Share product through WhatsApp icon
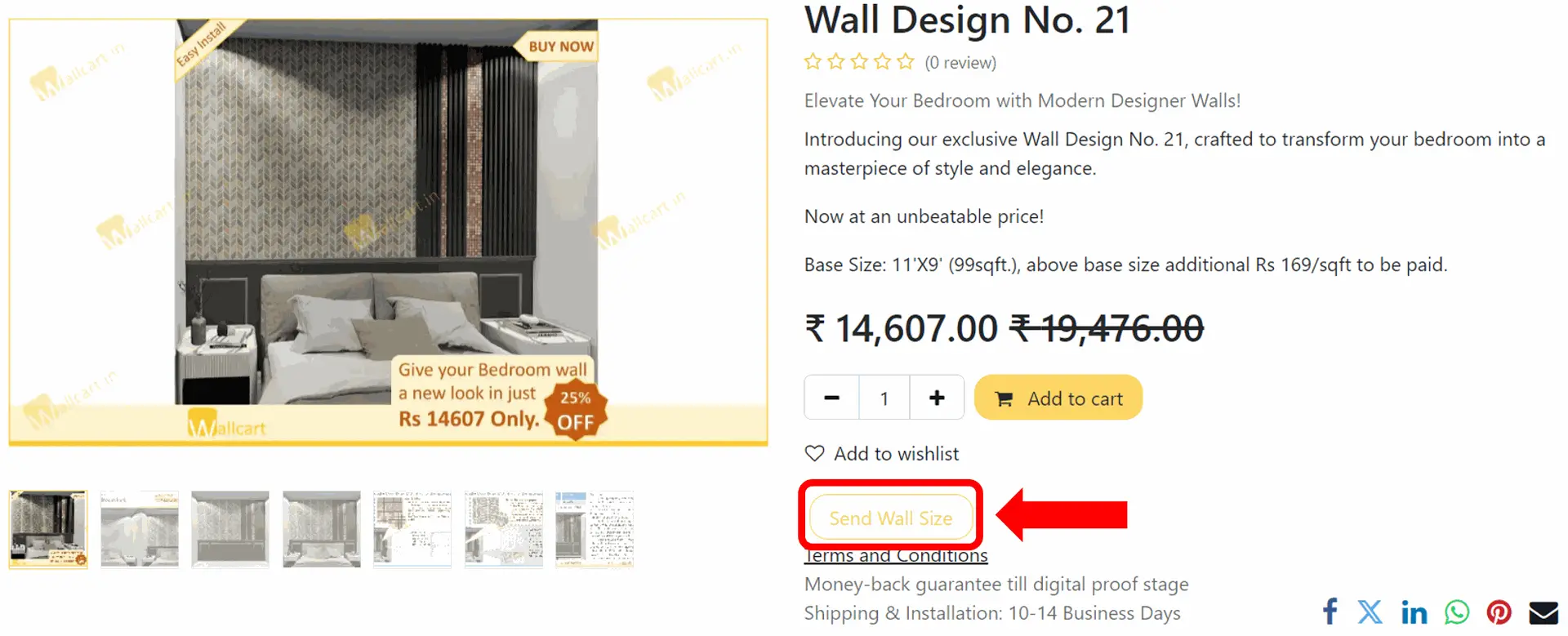The height and width of the screenshot is (636, 1568). point(1457,612)
